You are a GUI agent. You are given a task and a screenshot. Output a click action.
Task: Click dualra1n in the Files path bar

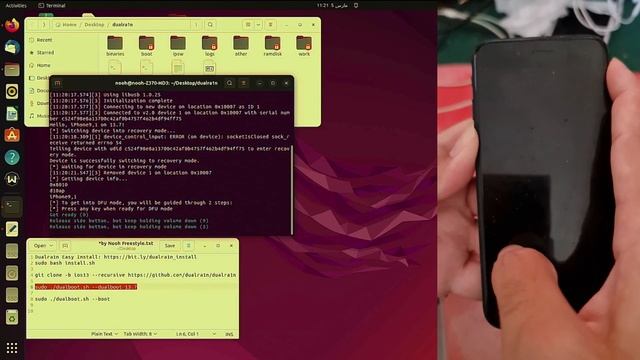[x=122, y=25]
